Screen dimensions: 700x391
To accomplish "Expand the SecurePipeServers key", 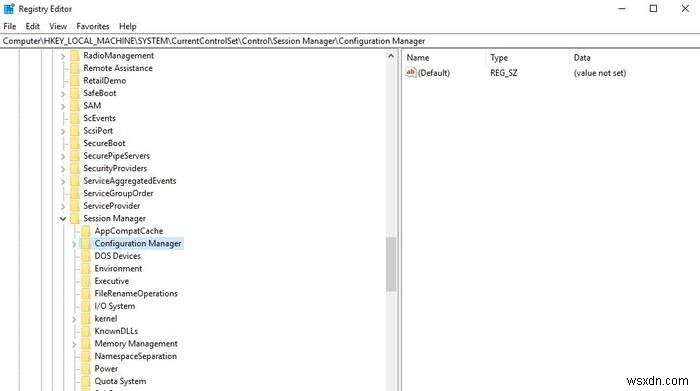I will 63,156.
